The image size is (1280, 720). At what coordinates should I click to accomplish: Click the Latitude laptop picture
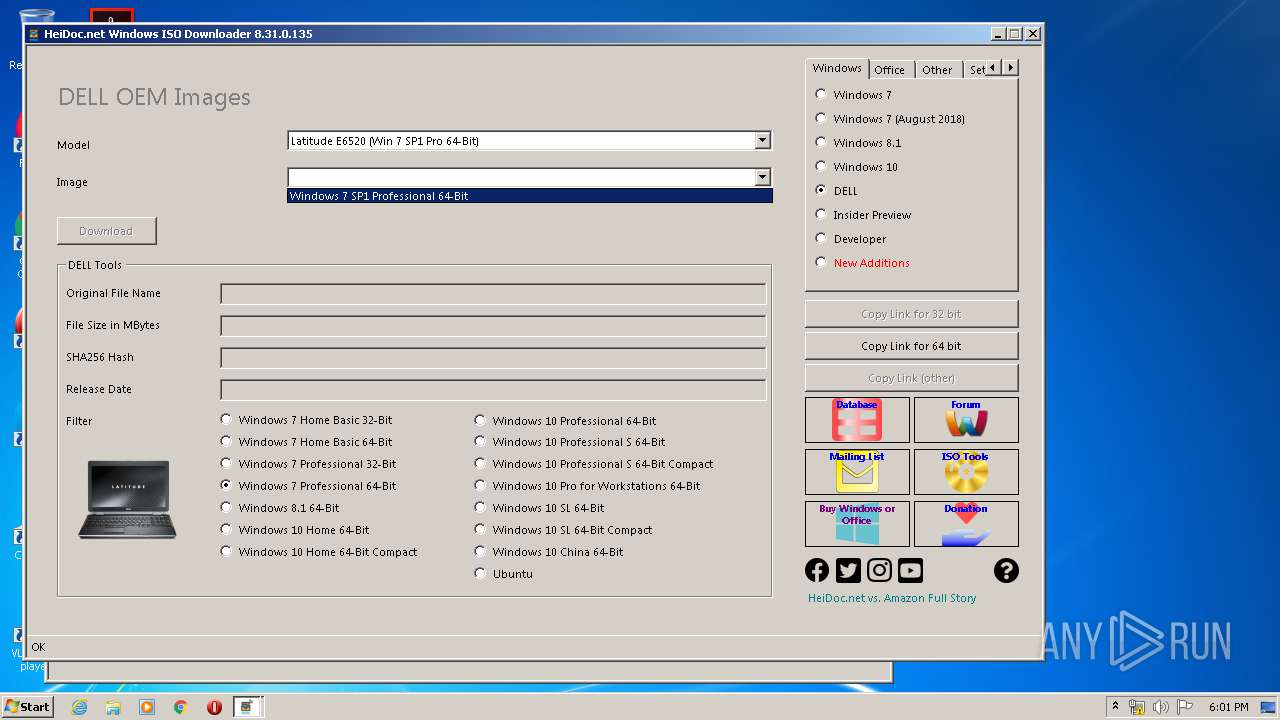coord(127,499)
